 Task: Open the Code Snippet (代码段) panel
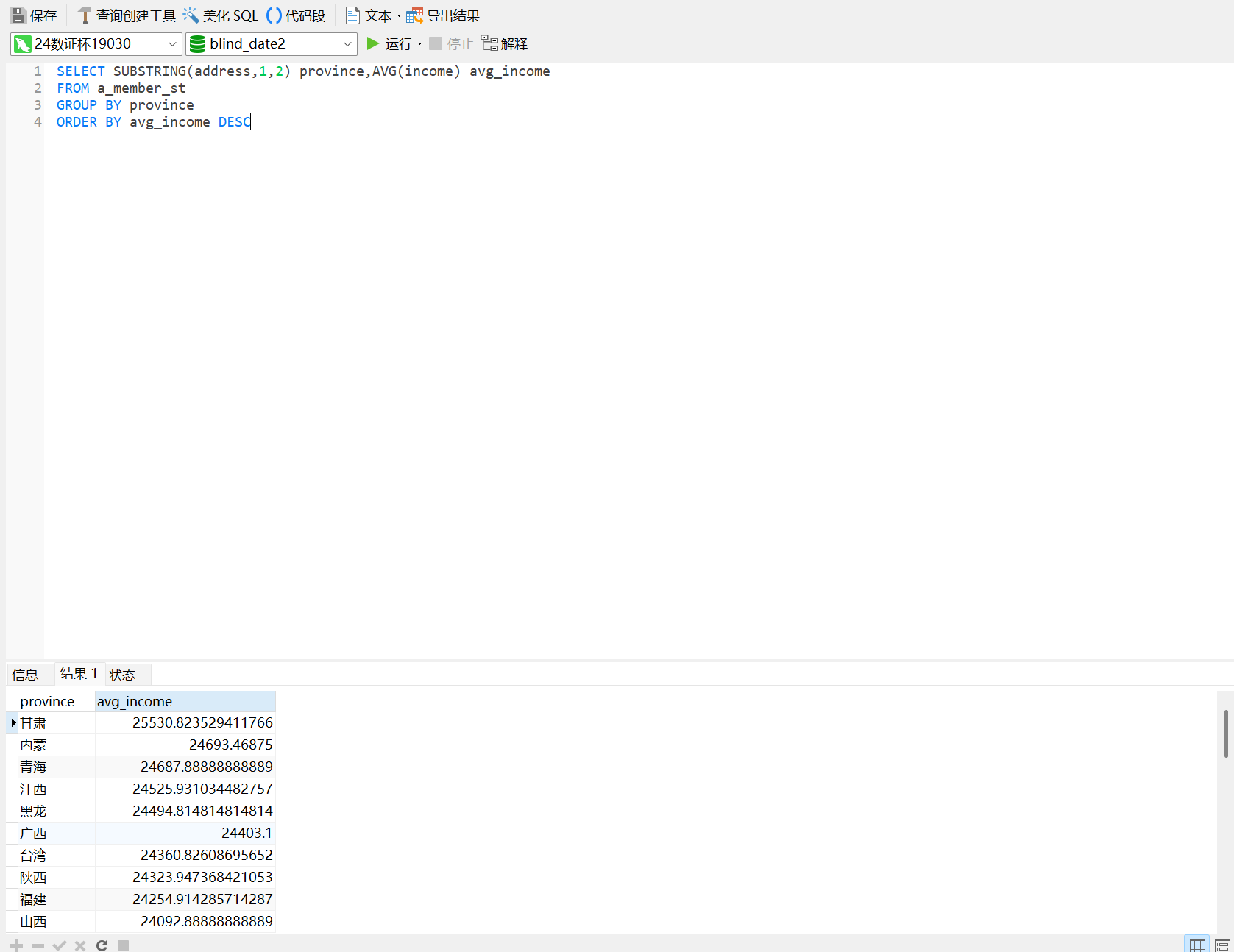click(x=296, y=15)
